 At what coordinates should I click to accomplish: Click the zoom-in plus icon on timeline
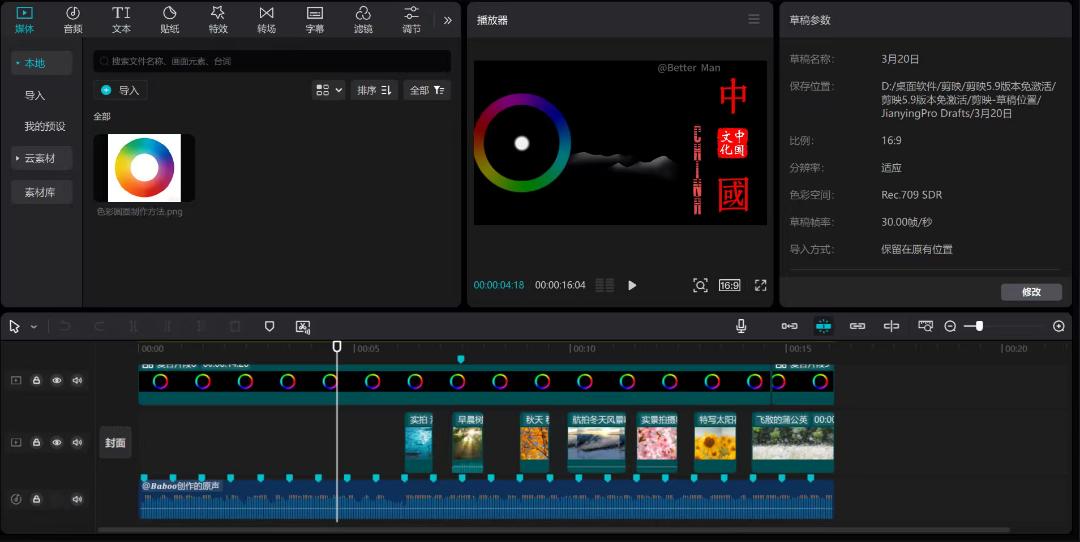[x=1059, y=326]
